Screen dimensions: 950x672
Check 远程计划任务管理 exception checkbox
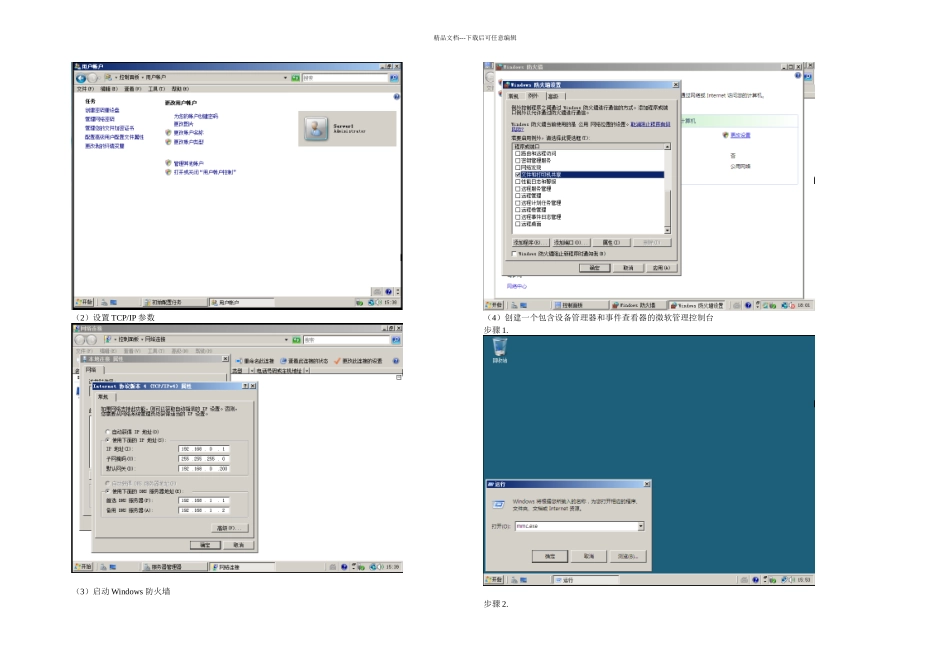click(x=518, y=203)
